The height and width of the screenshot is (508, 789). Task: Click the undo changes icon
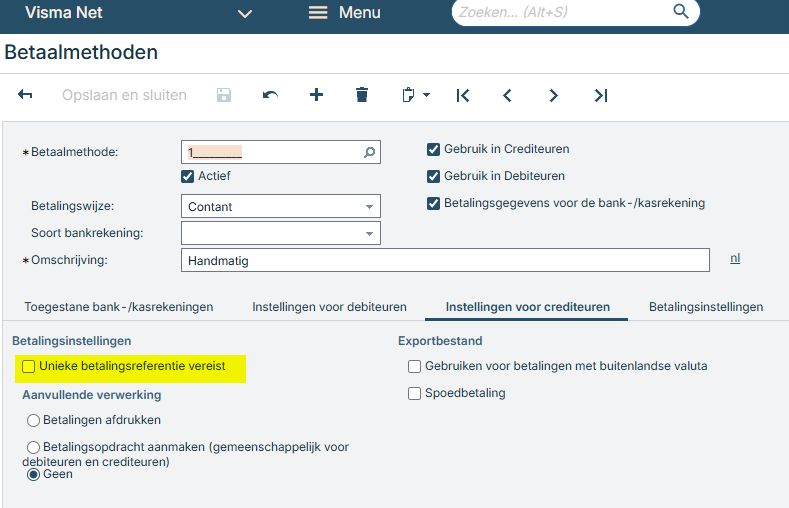[270, 95]
